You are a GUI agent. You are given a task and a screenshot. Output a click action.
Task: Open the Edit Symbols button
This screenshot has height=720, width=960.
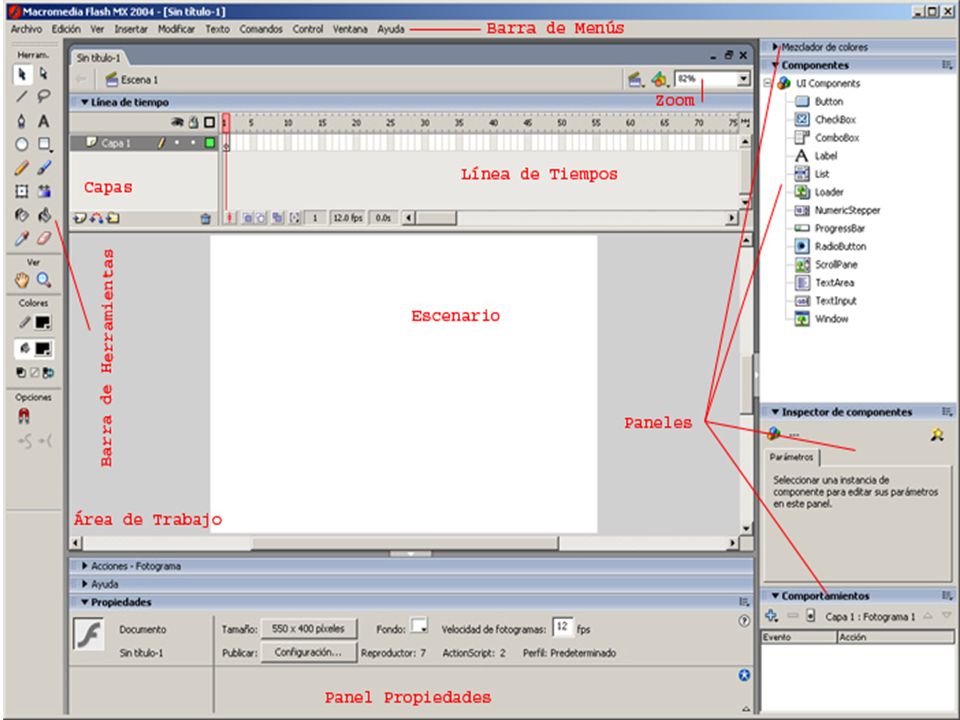click(659, 80)
